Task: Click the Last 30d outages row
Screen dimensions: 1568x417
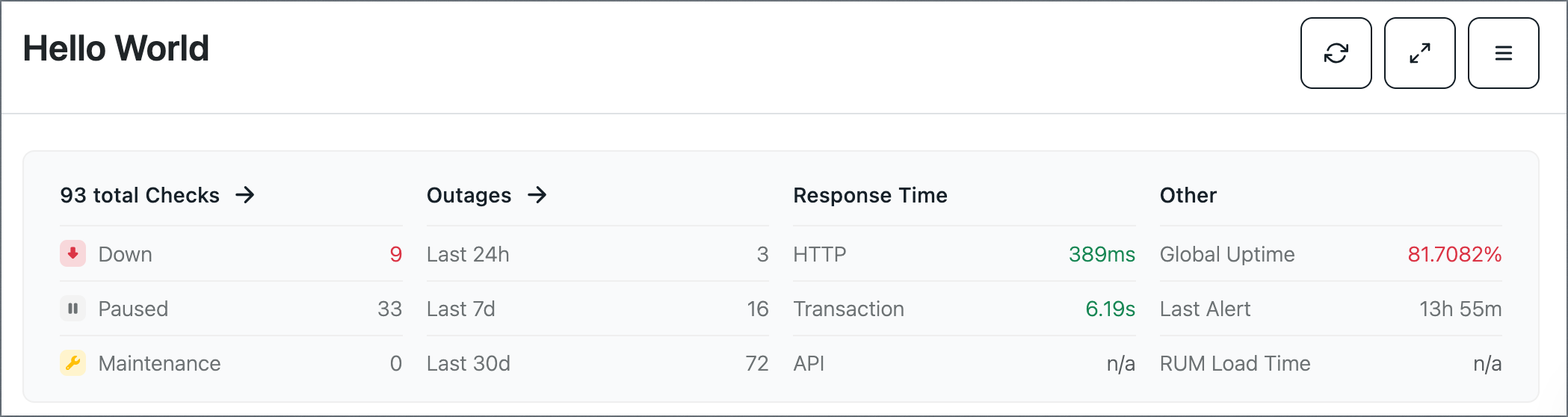Action: click(x=598, y=363)
